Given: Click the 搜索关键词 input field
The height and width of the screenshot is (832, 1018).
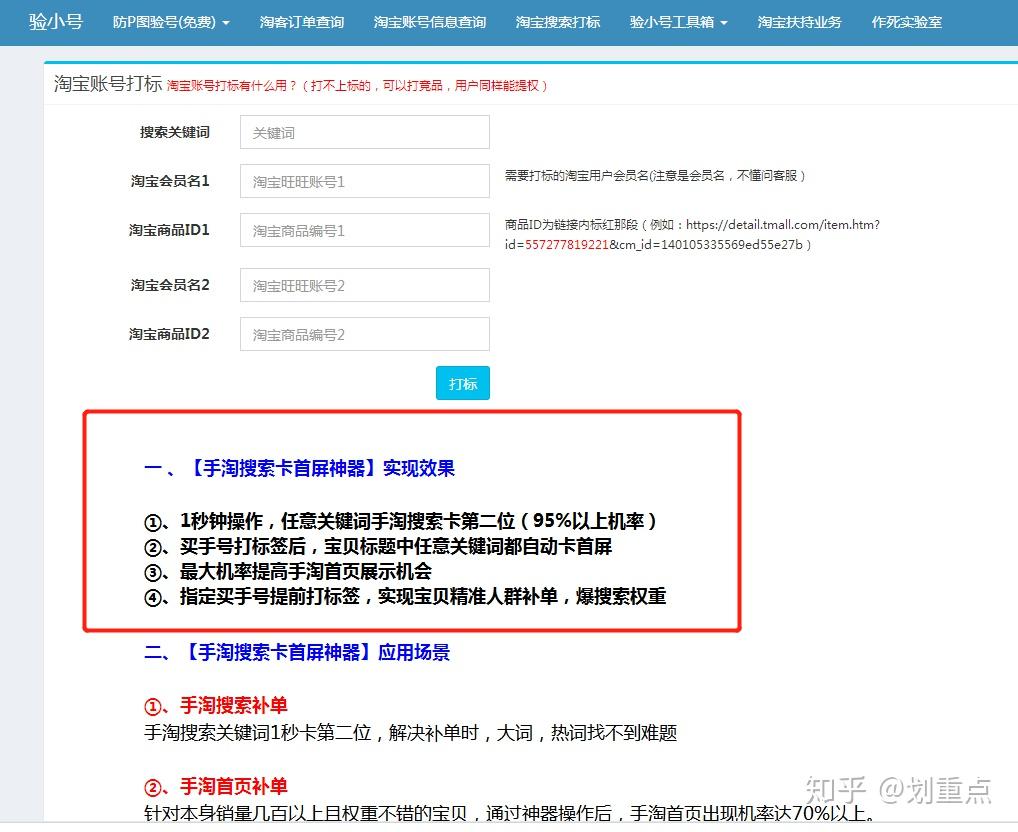Looking at the screenshot, I should [365, 132].
